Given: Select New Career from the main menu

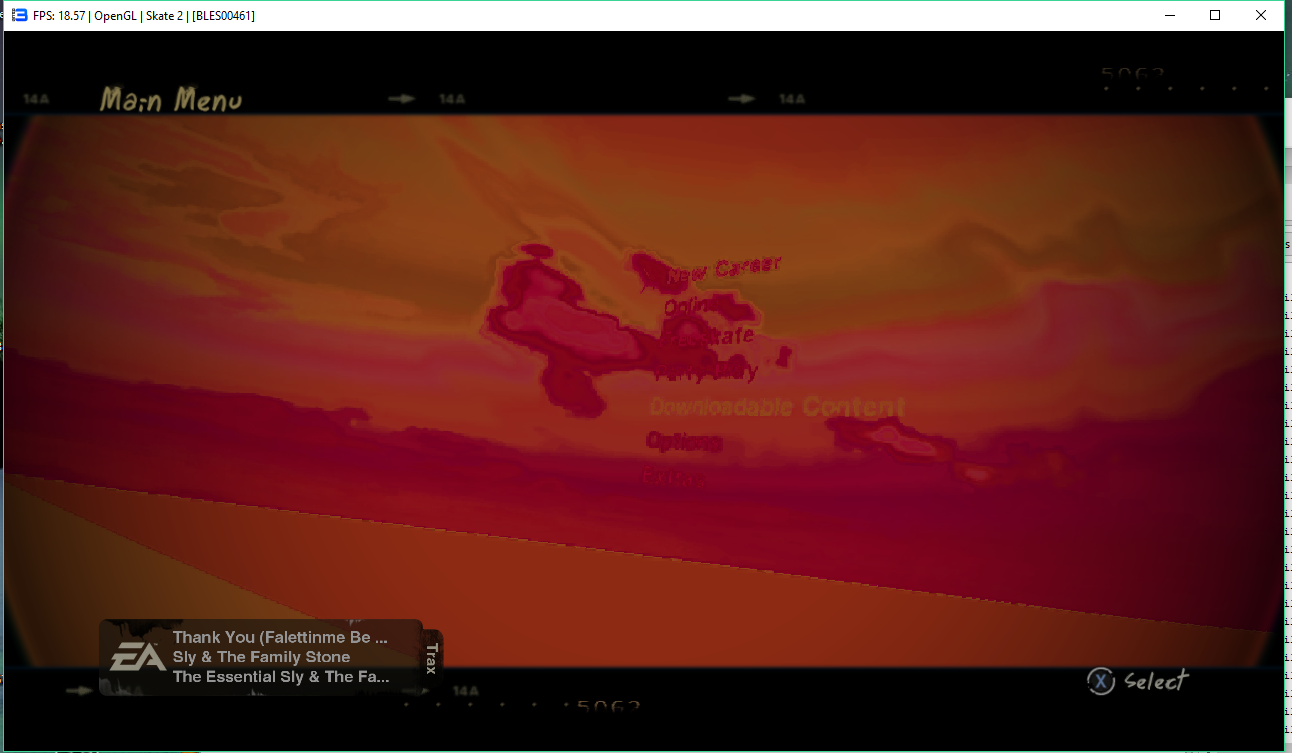Looking at the screenshot, I should coord(723,270).
